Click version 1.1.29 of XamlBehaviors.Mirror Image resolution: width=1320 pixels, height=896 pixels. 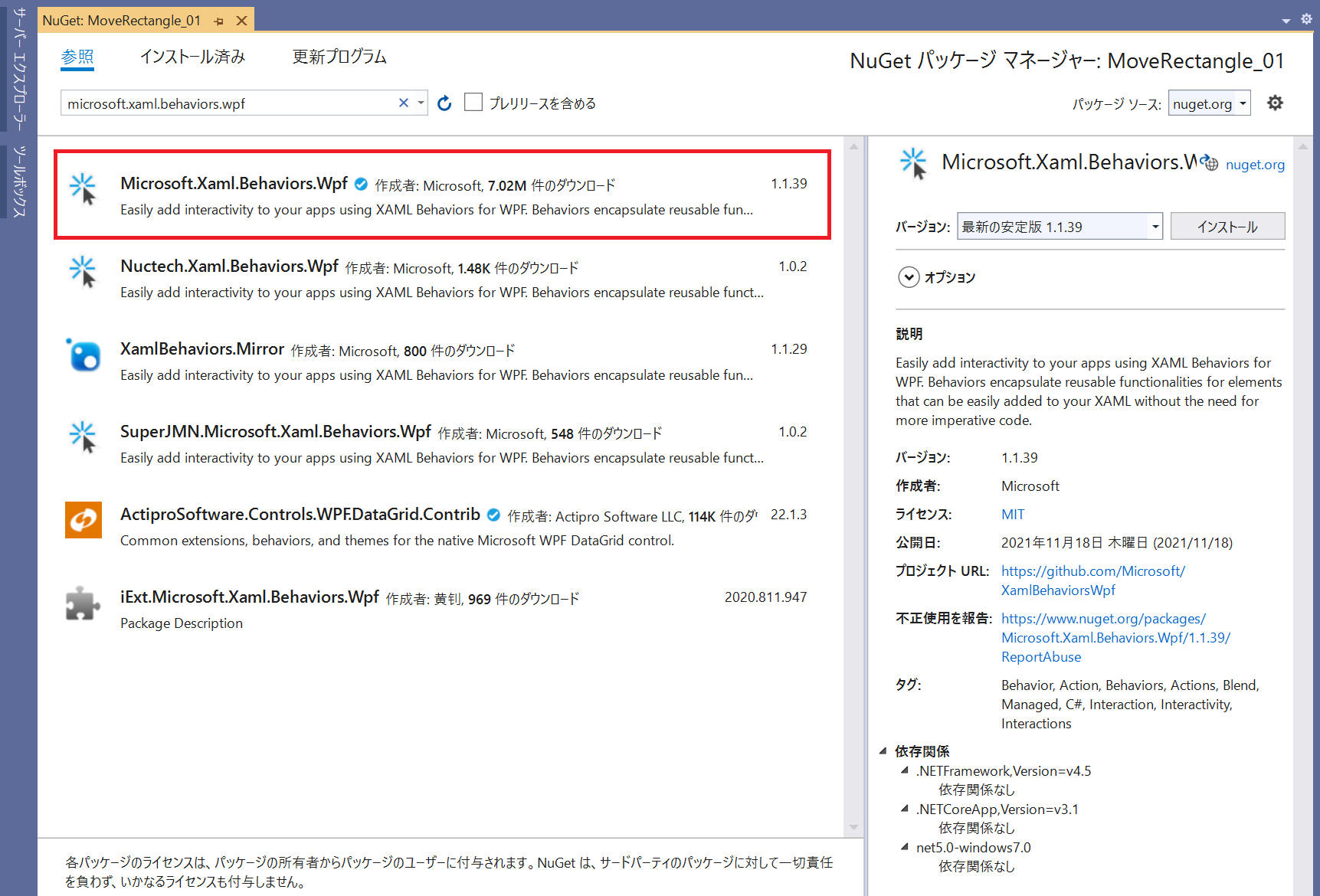coord(788,349)
